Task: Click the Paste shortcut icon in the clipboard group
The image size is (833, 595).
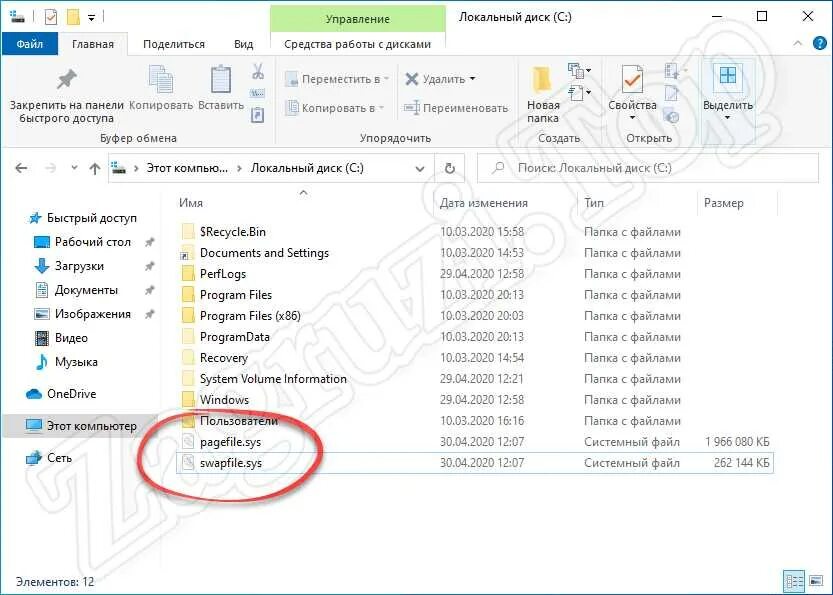Action: coord(258,114)
